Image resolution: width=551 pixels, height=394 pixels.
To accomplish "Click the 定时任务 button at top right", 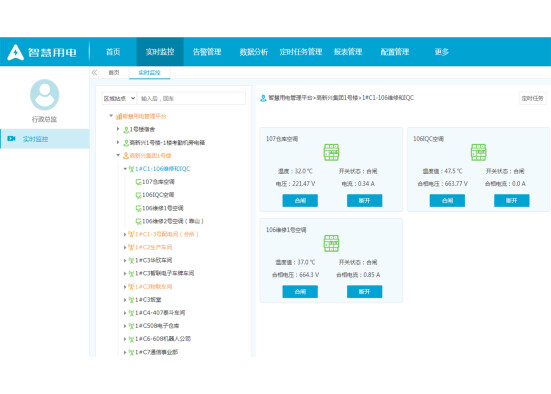I will click(x=532, y=98).
